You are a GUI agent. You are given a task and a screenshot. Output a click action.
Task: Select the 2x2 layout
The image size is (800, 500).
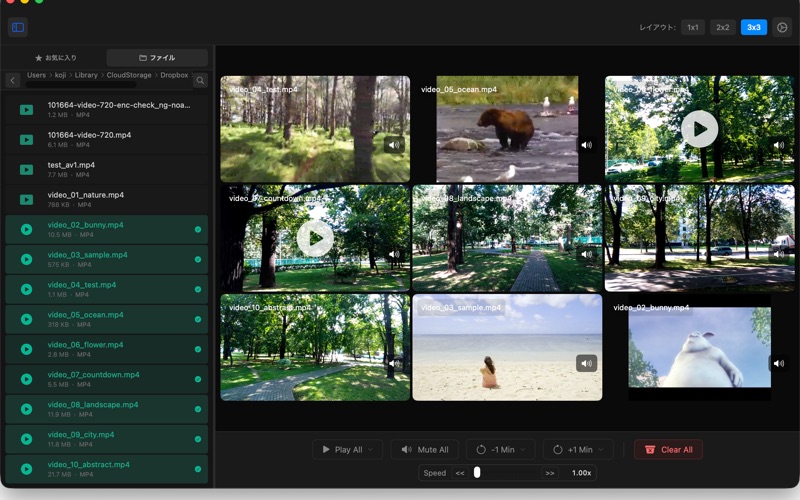[x=722, y=27]
